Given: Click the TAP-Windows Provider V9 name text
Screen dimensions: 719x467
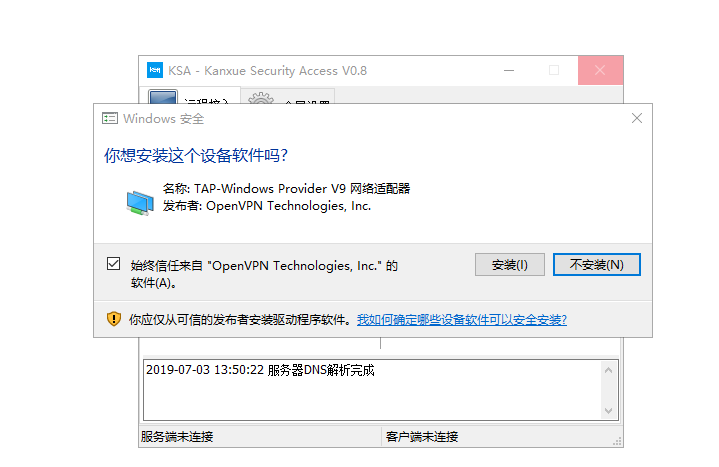Looking at the screenshot, I should tap(286, 189).
